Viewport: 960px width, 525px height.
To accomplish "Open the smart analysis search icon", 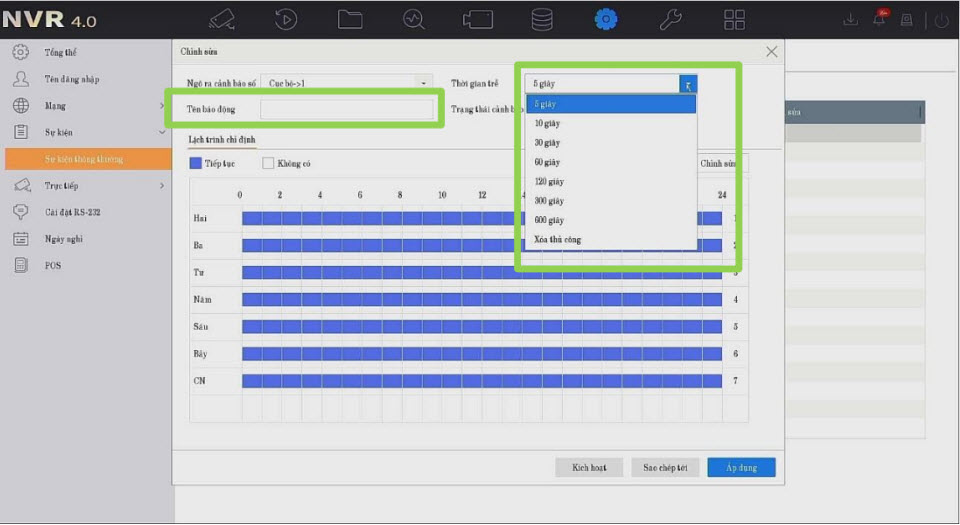I will tap(414, 19).
